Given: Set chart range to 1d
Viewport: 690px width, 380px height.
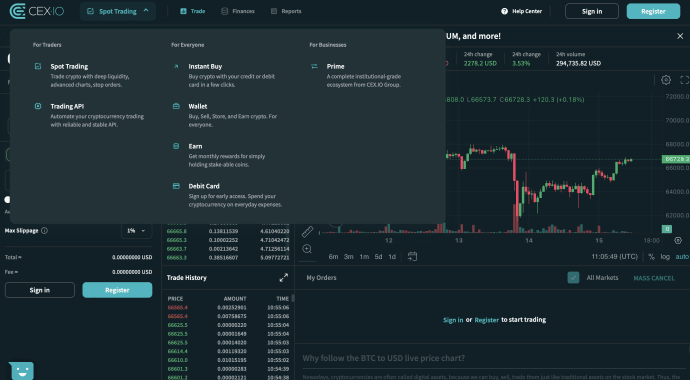Looking at the screenshot, I should 392,257.
